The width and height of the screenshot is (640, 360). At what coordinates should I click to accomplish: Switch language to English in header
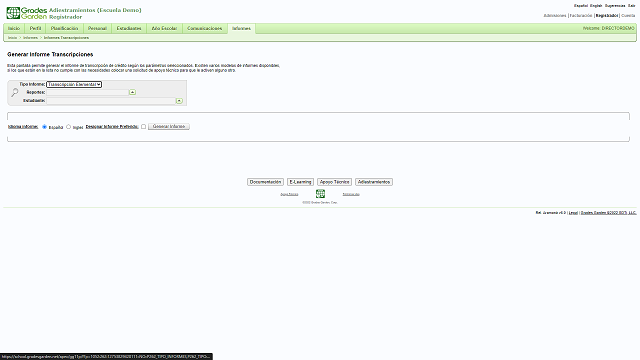coord(596,6)
